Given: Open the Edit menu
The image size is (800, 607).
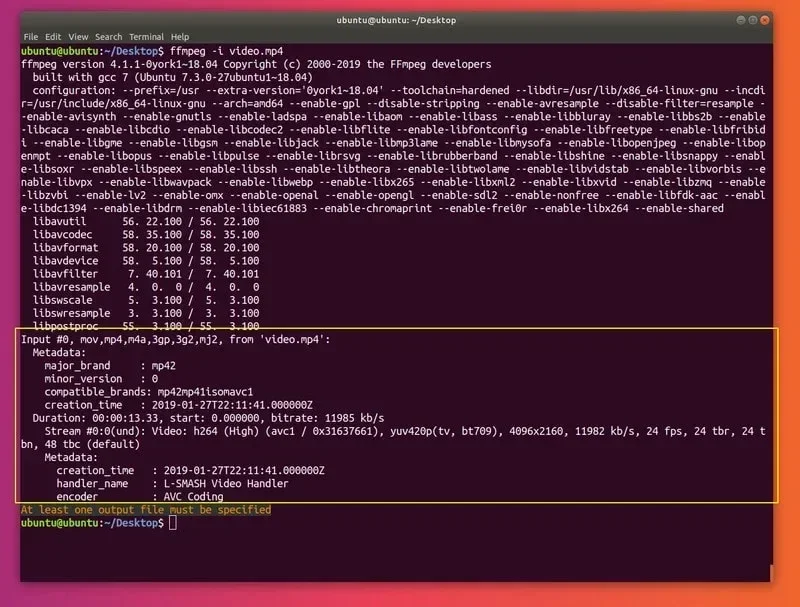Looking at the screenshot, I should point(53,37).
